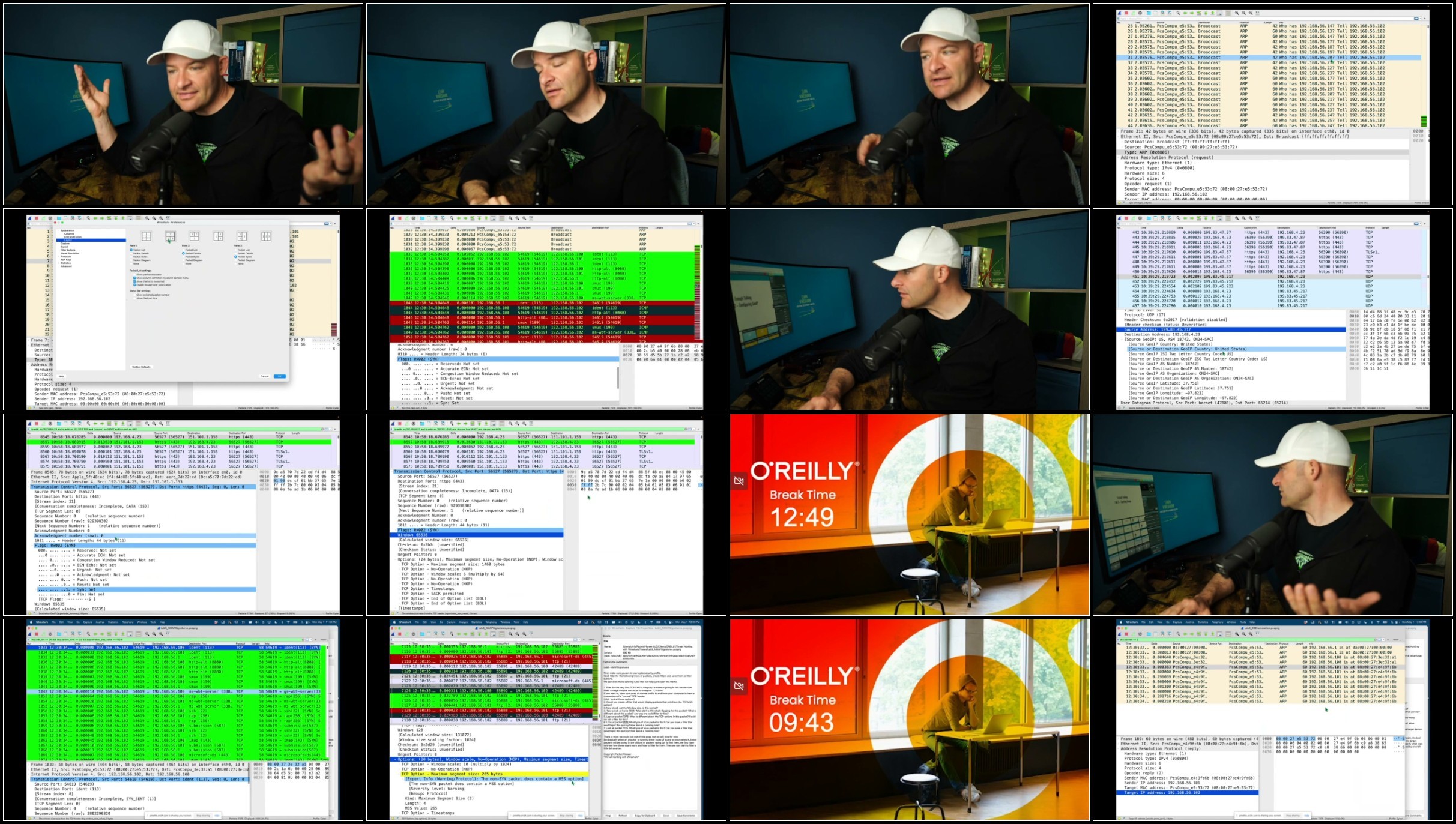Toggle 'Allow the list to be sorted' checkbox
The height and width of the screenshot is (824, 1456).
pyautogui.click(x=134, y=281)
